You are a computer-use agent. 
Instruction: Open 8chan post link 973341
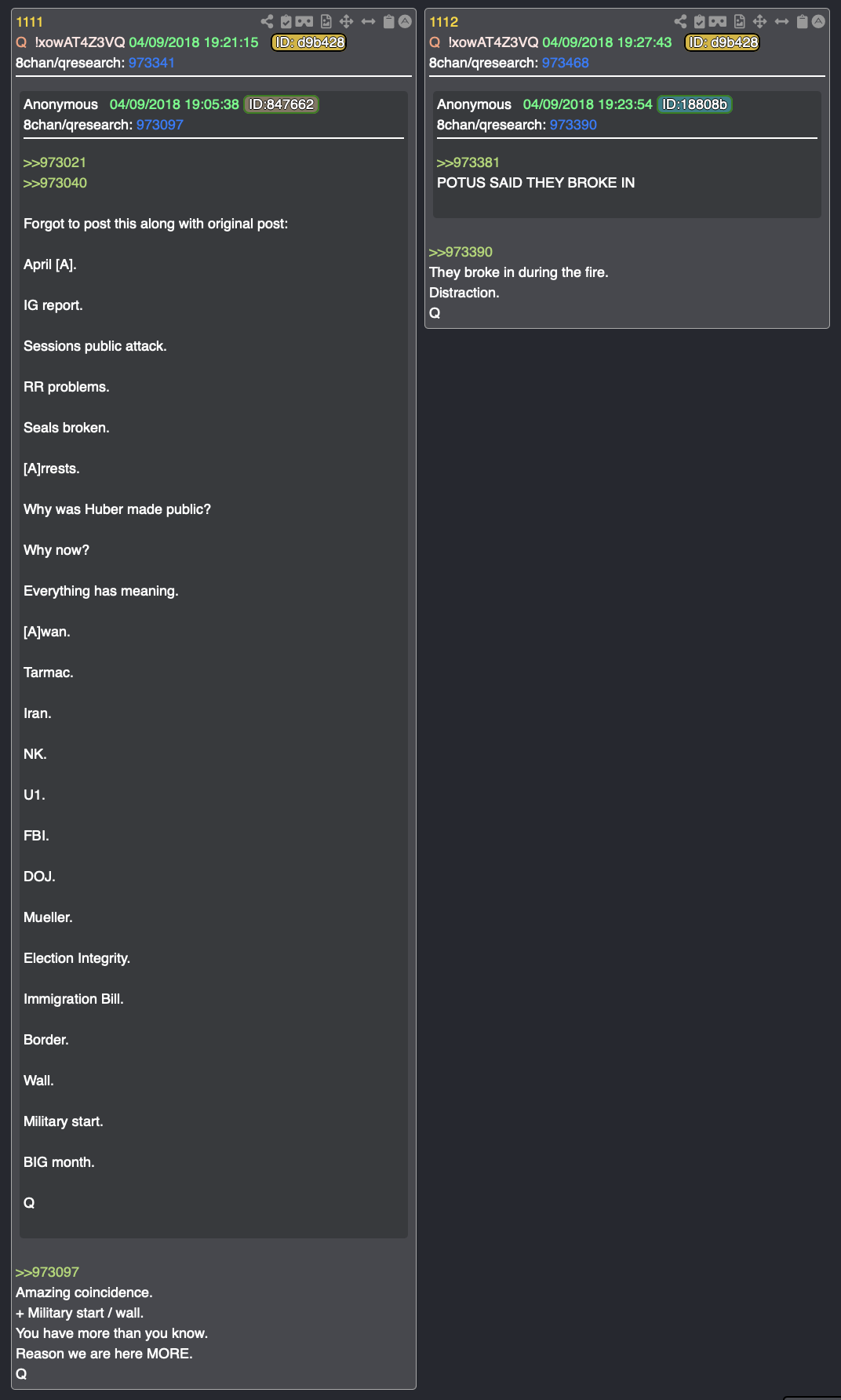pyautogui.click(x=151, y=63)
